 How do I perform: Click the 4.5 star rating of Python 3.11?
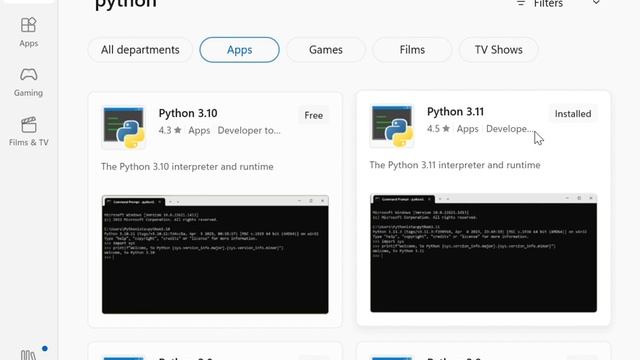438,129
